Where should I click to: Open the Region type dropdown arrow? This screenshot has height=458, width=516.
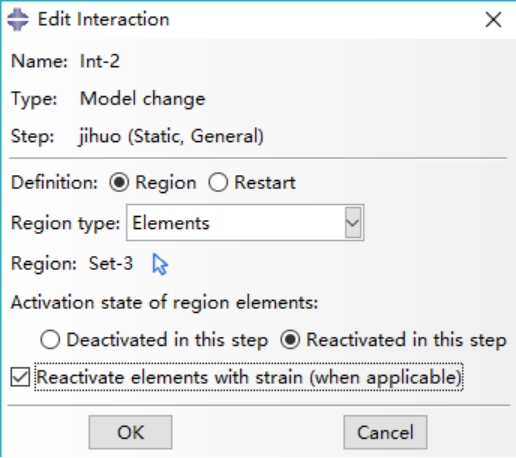[353, 223]
